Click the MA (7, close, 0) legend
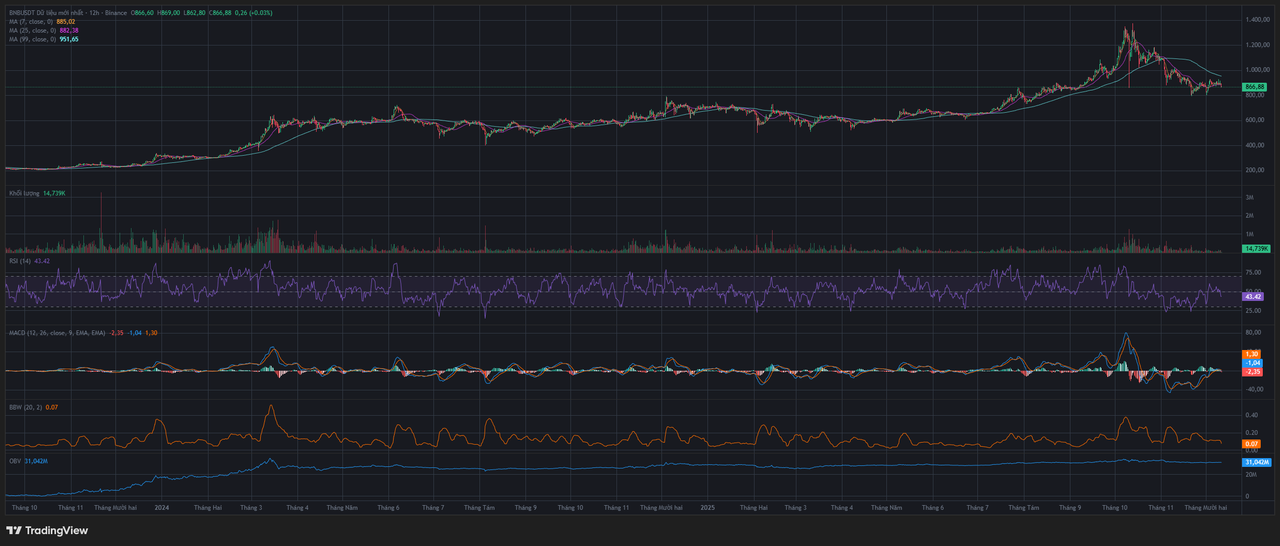 pyautogui.click(x=29, y=21)
